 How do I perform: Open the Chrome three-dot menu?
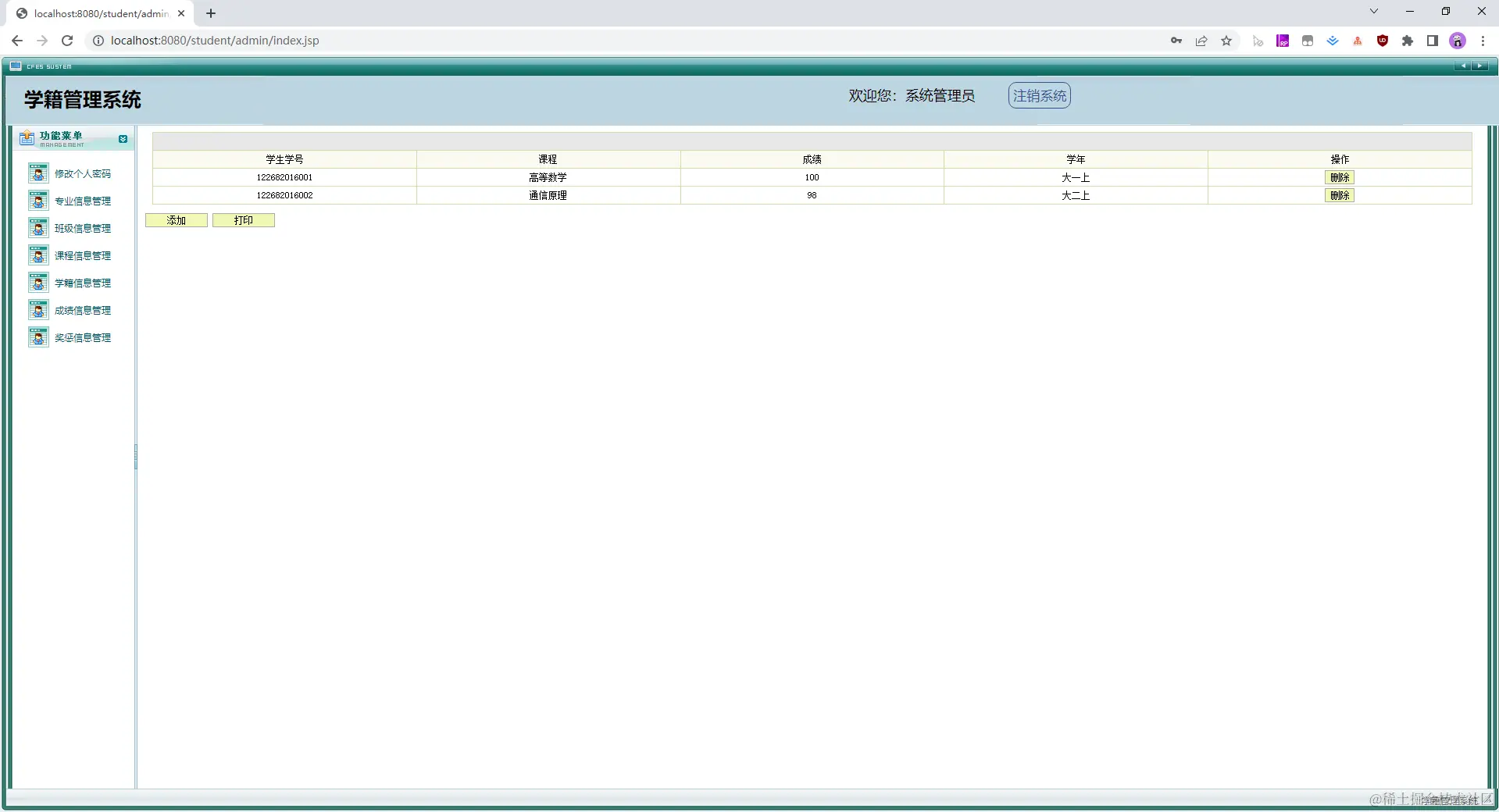[1483, 41]
